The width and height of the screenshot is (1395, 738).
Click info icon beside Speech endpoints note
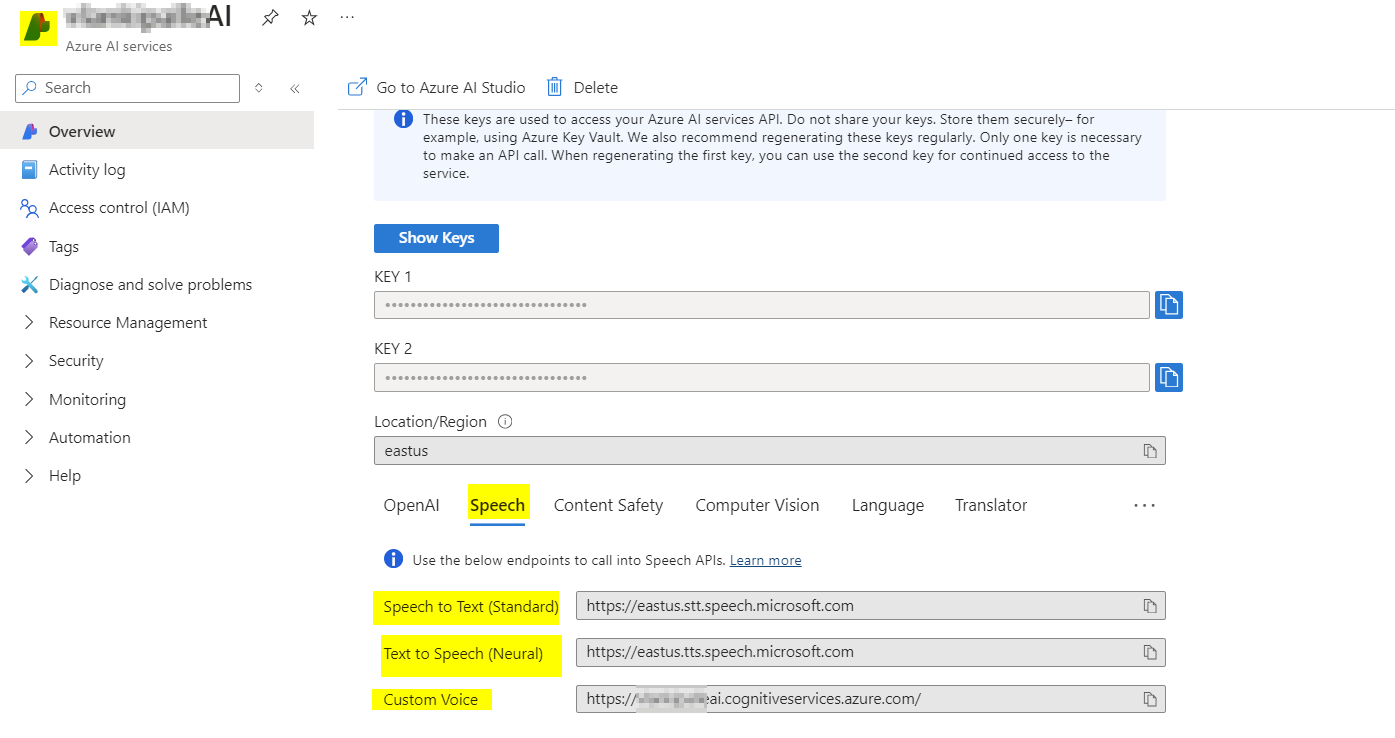[394, 559]
